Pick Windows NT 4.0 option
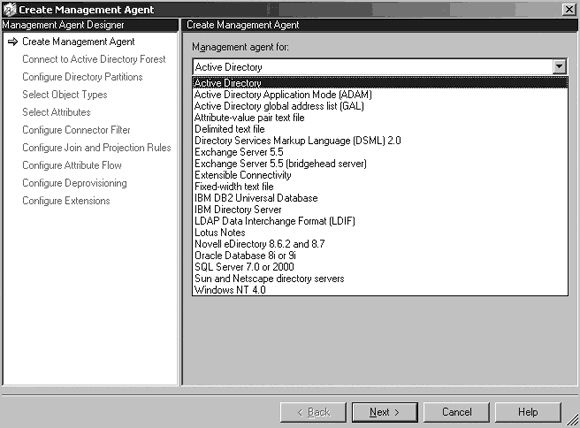This screenshot has height=428, width=580. (x=380, y=290)
